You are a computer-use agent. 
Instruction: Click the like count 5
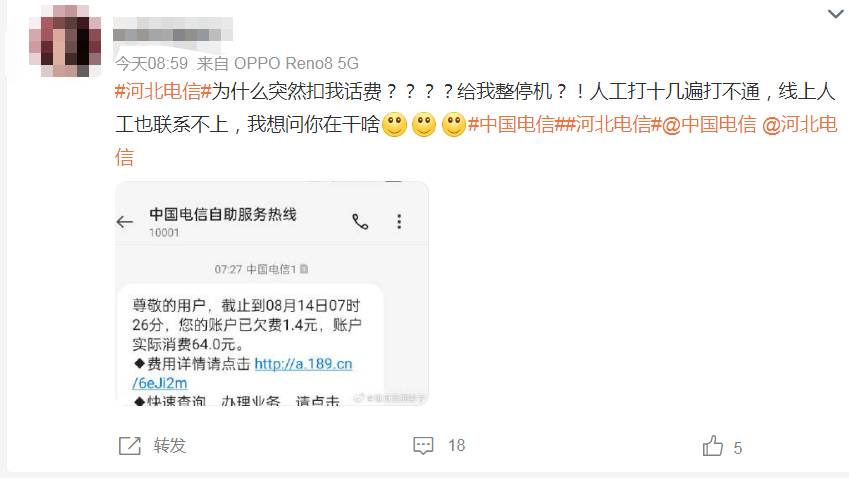737,448
